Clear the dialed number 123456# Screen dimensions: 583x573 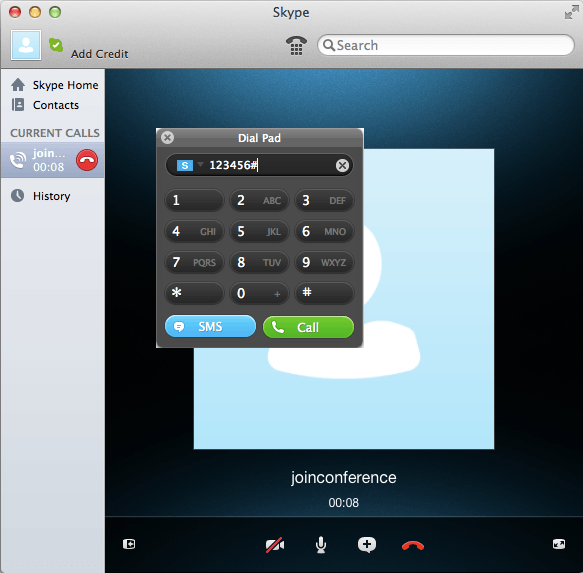[x=342, y=165]
